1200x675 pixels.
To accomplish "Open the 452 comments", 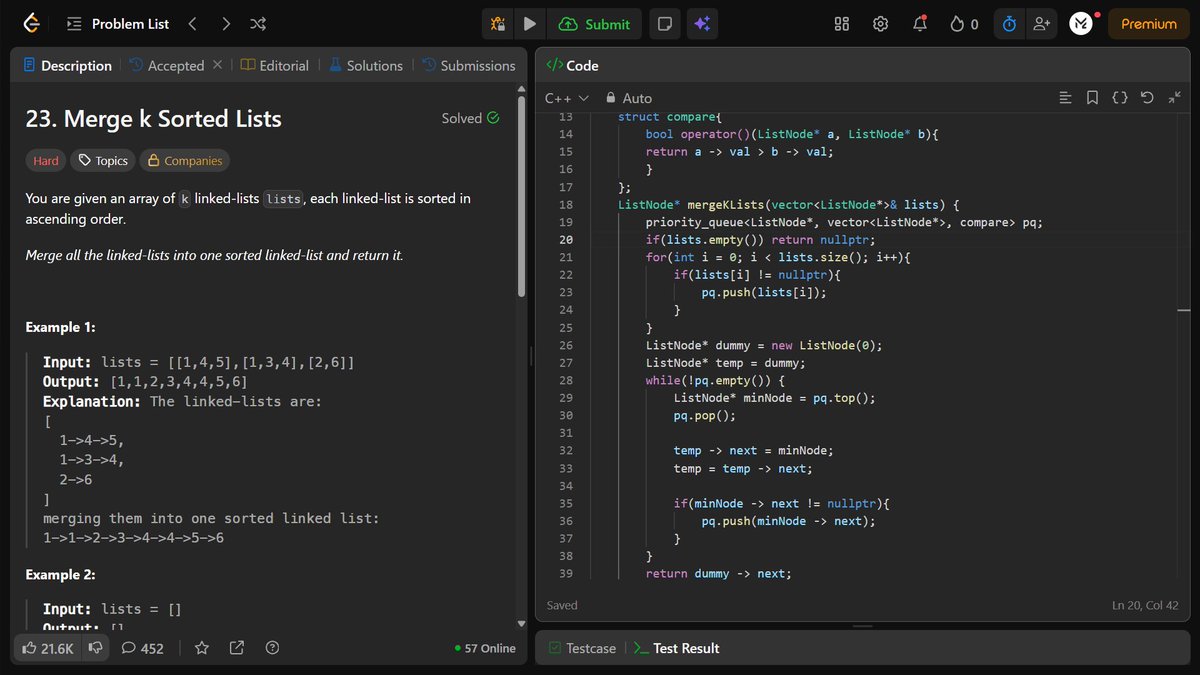I will (142, 648).
